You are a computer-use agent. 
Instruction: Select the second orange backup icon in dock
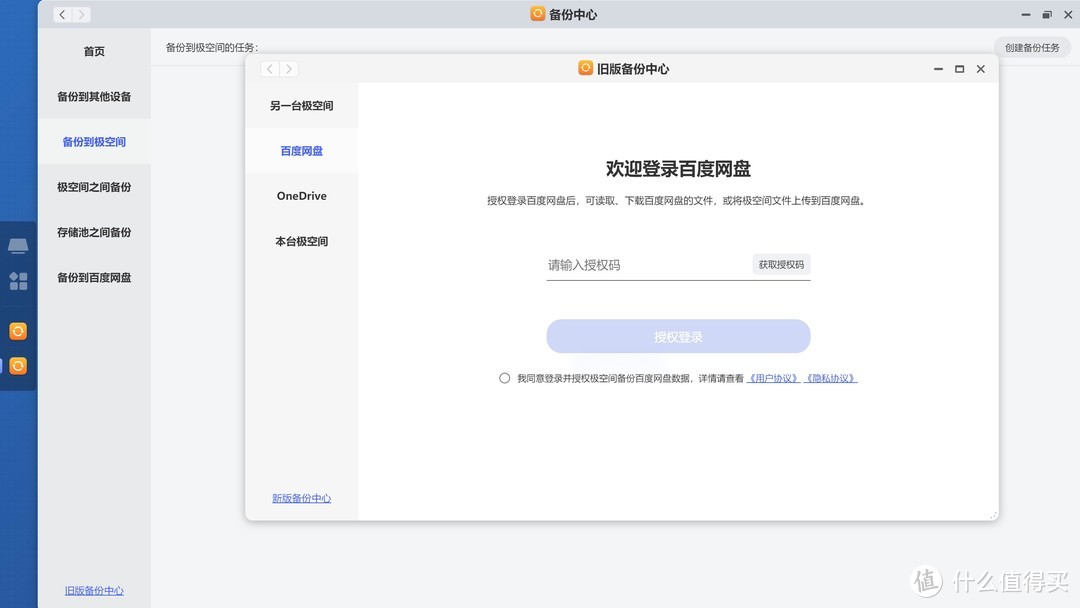pos(17,366)
